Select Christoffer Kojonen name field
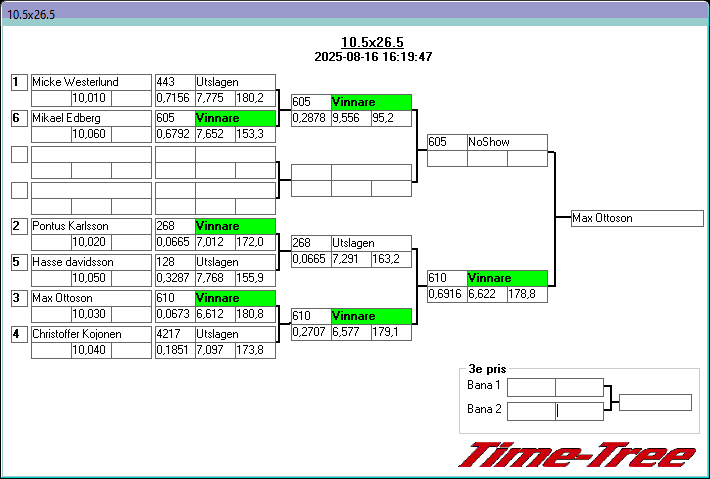710x479 pixels. [91, 334]
